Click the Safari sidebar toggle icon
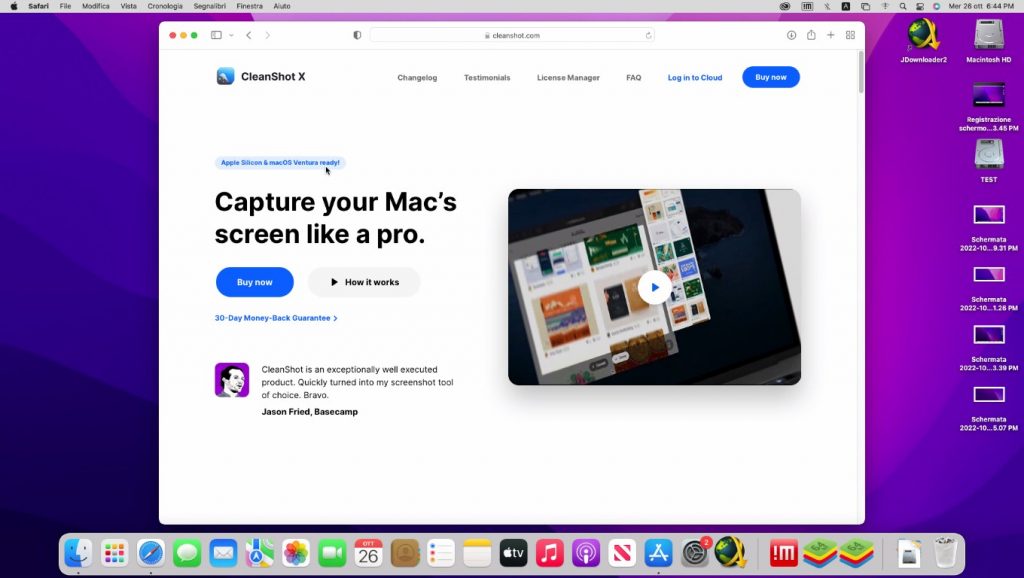 click(x=216, y=35)
